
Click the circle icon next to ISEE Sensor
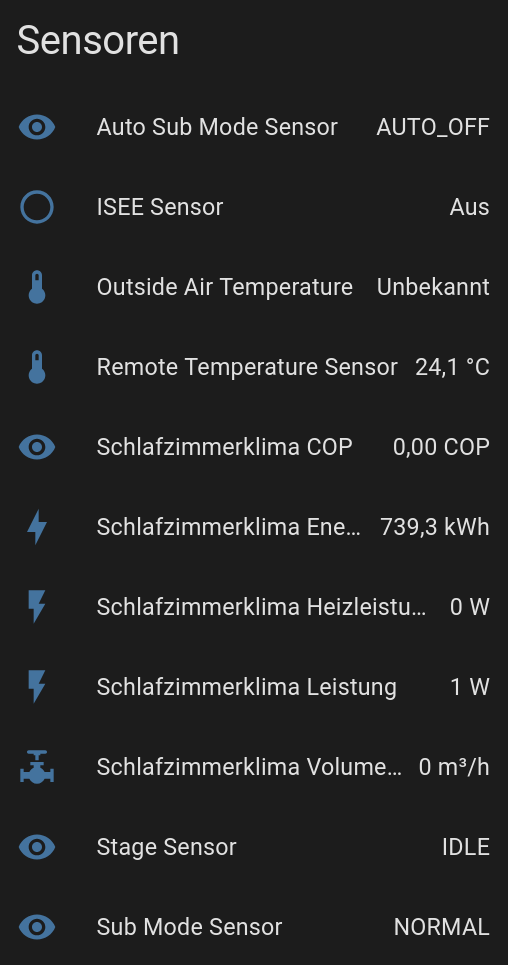[x=37, y=207]
